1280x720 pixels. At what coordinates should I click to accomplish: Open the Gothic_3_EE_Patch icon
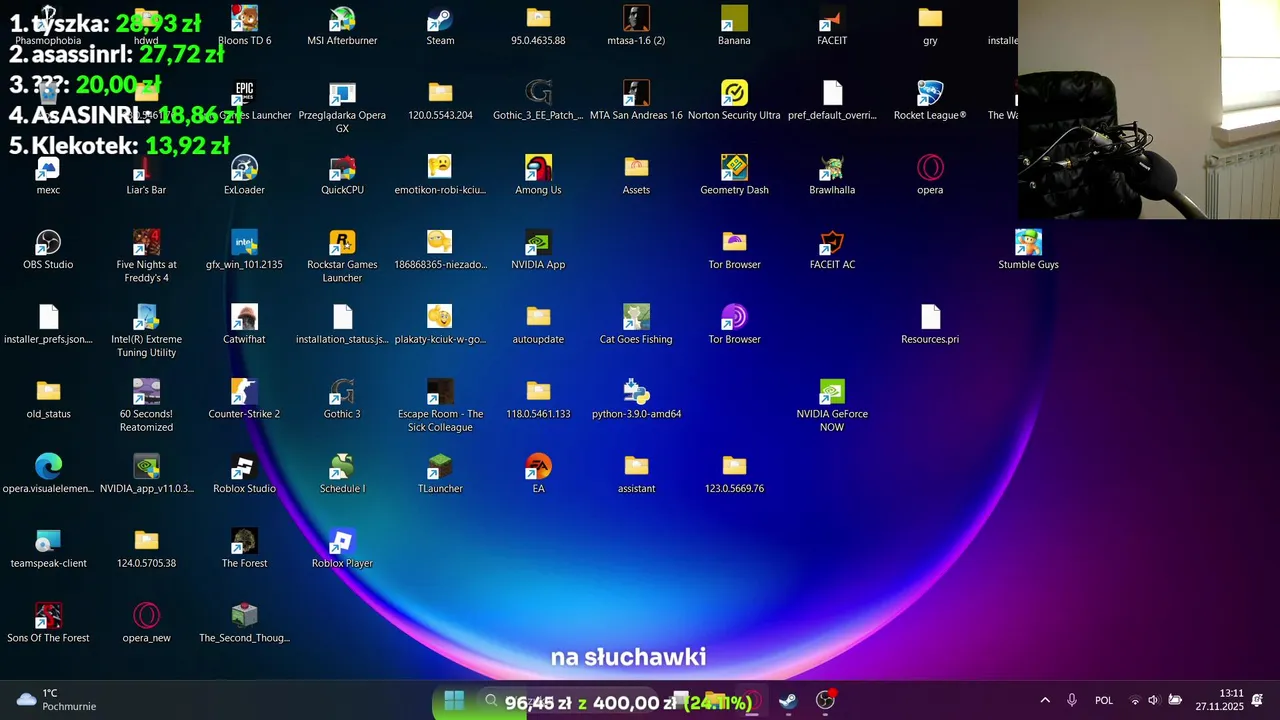point(538,101)
